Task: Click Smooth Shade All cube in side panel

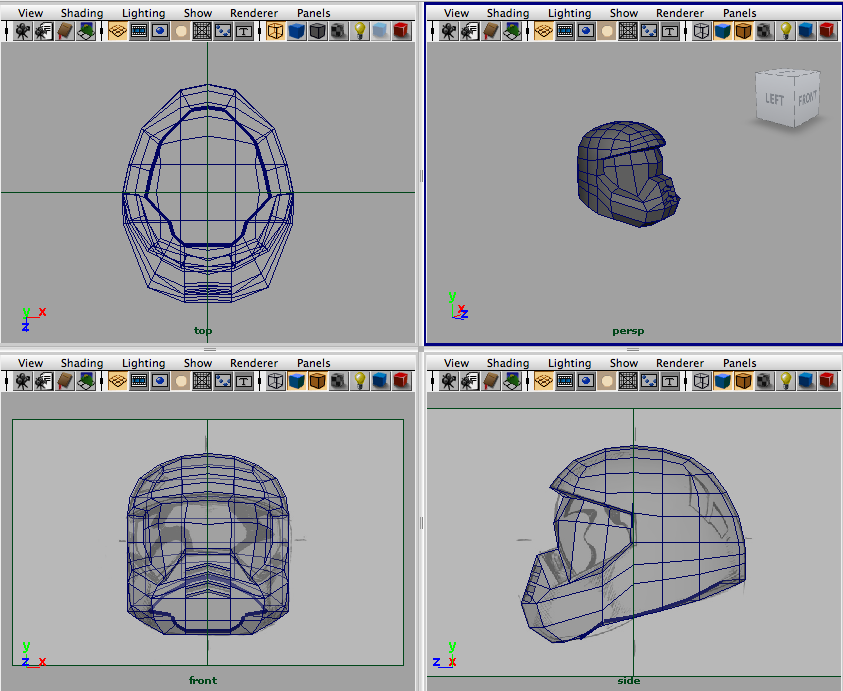Action: click(x=723, y=381)
